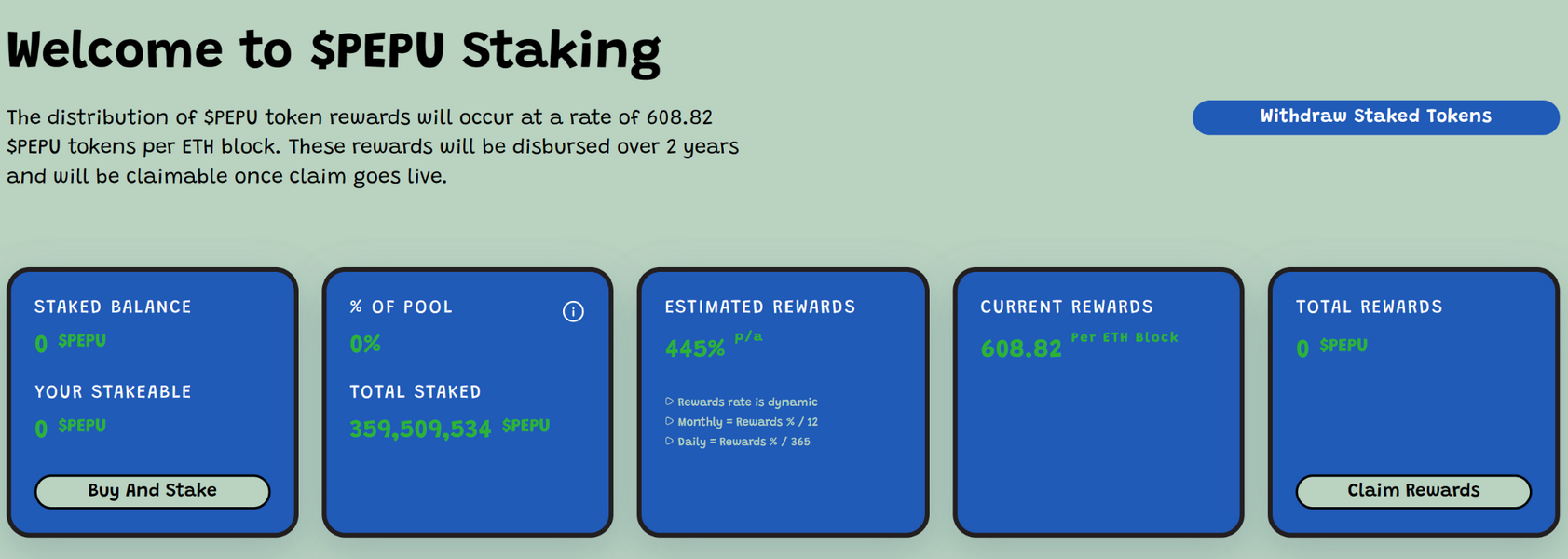
Task: Click the Staked Balance label
Action: point(113,307)
